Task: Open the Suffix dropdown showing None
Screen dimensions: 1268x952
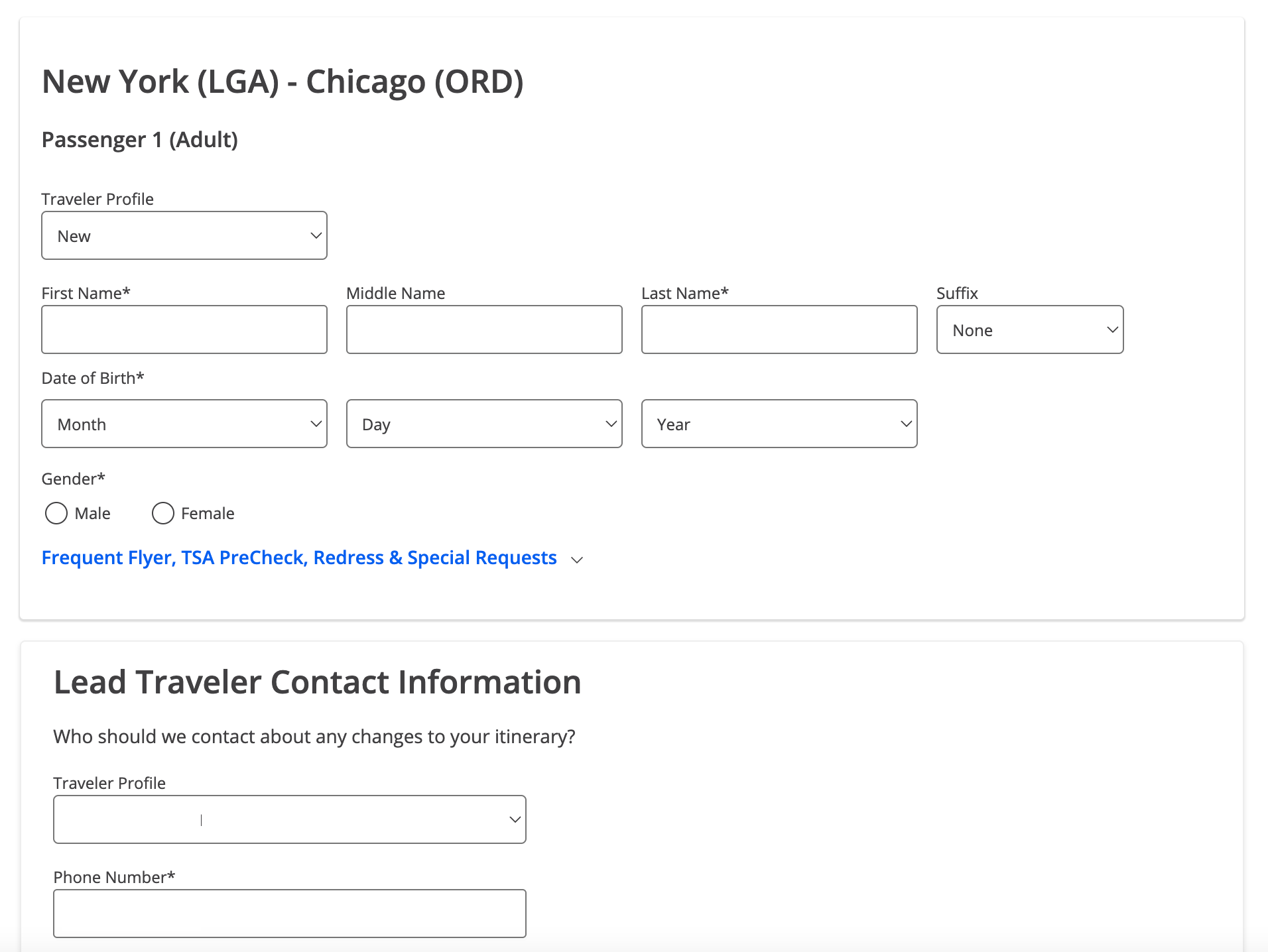Action: click(x=1030, y=329)
